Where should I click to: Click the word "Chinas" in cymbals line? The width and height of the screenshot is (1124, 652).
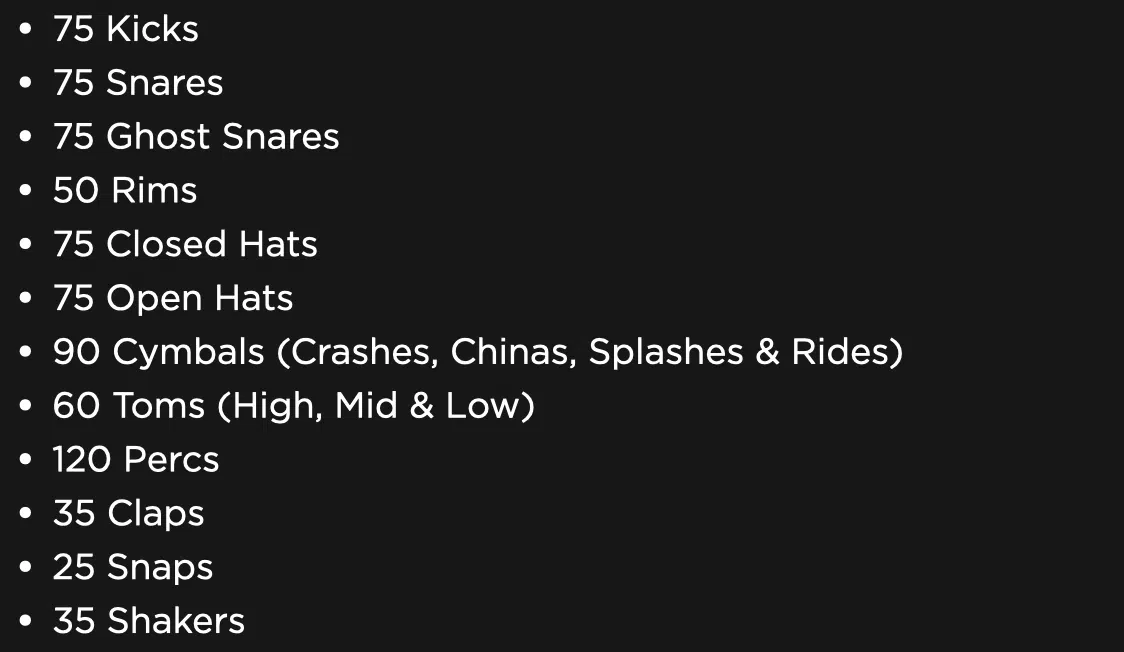513,352
